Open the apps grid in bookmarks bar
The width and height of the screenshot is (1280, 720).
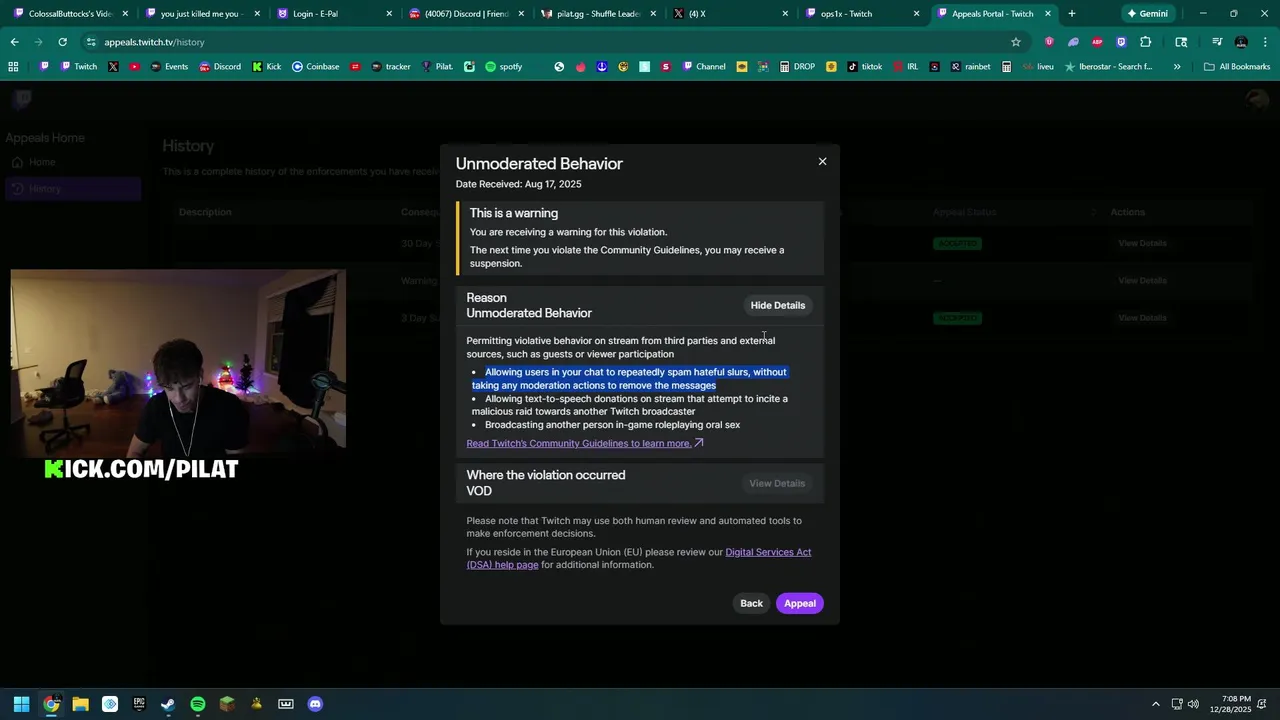pyautogui.click(x=13, y=67)
